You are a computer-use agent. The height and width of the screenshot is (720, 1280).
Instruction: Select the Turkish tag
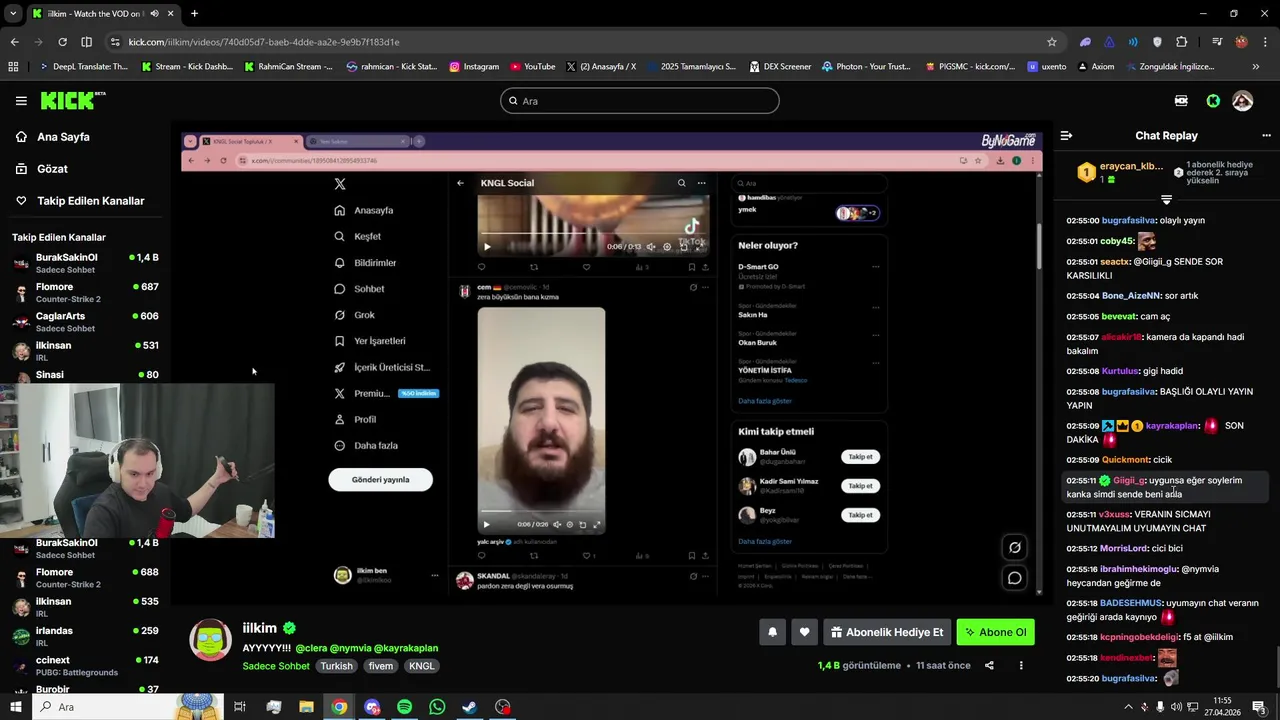(x=336, y=666)
